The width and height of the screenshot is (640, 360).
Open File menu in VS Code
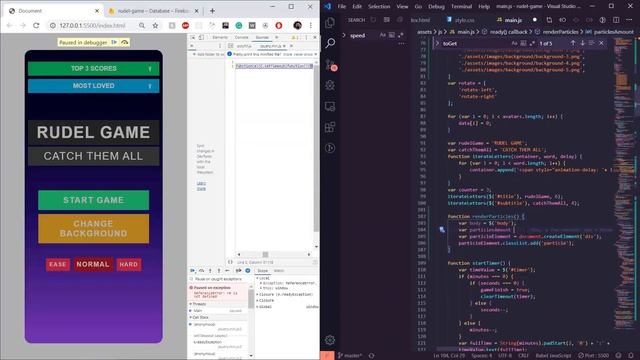342,6
